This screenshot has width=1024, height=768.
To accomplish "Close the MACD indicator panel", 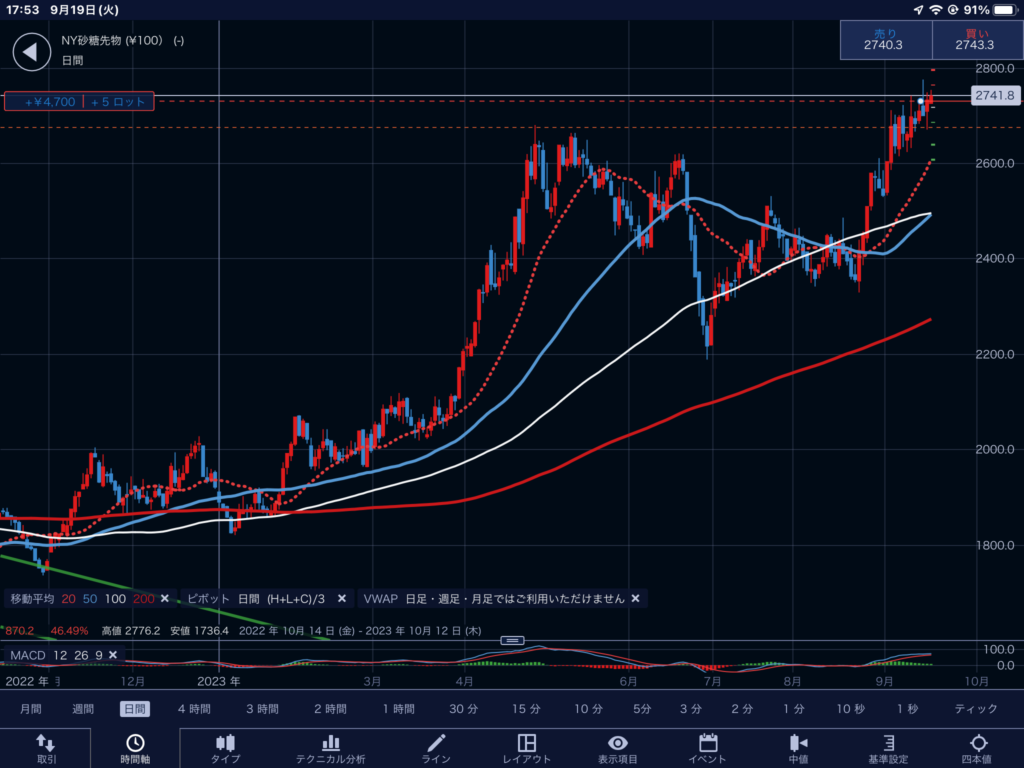I will 113,655.
